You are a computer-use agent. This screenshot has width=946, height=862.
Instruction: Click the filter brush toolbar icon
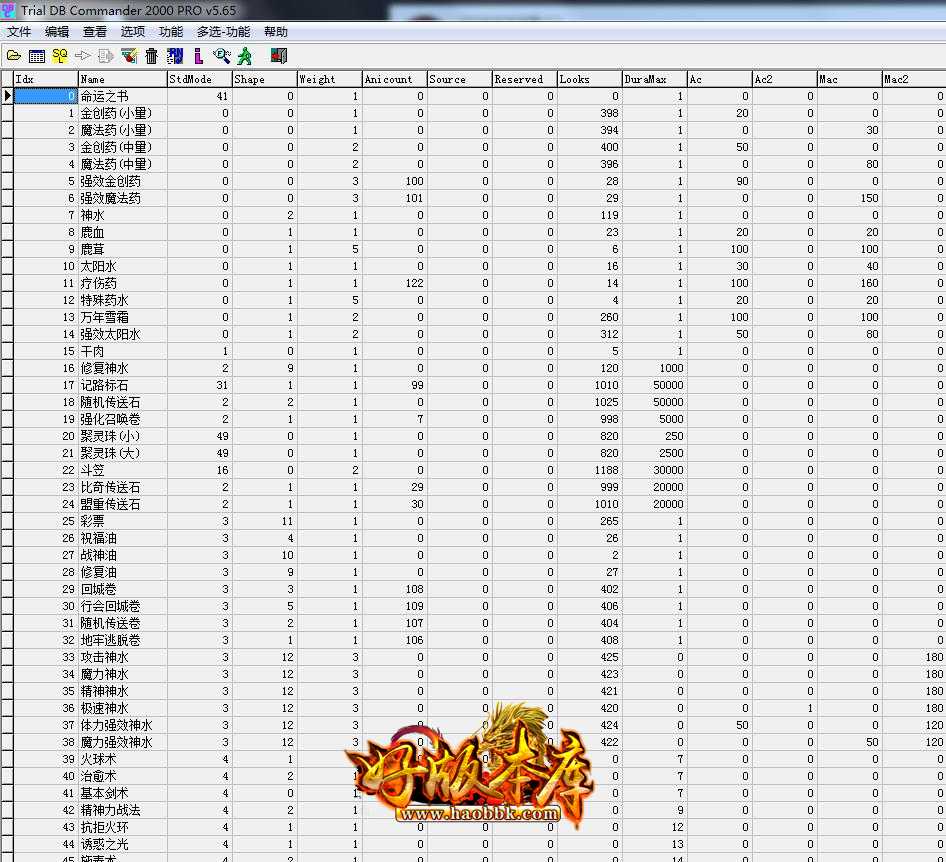pyautogui.click(x=129, y=56)
